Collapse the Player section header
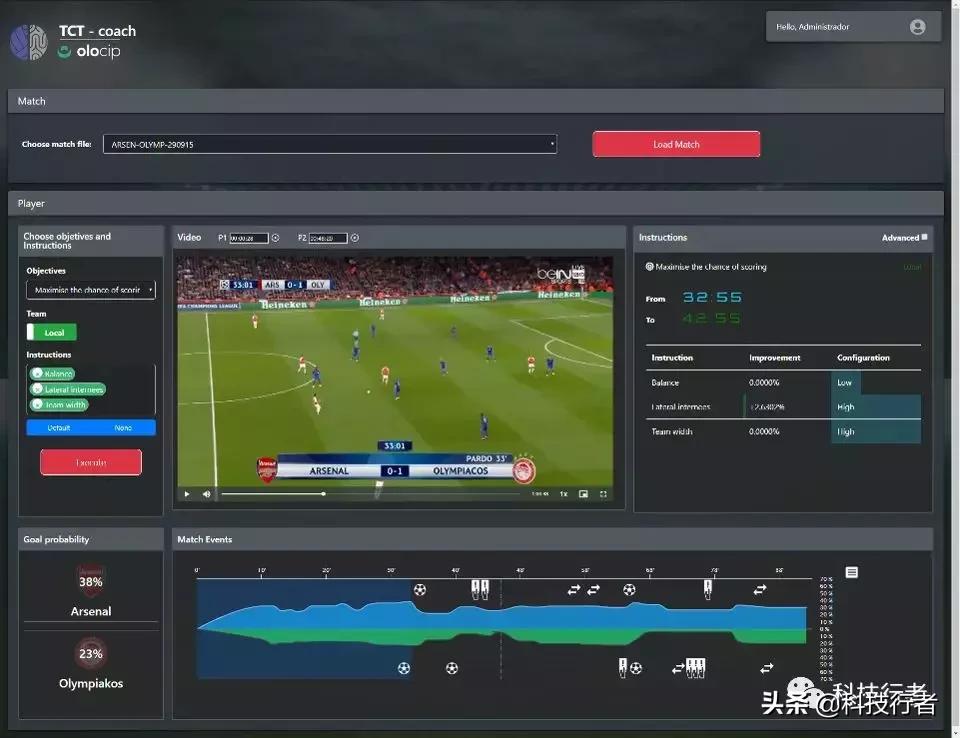 coord(476,203)
